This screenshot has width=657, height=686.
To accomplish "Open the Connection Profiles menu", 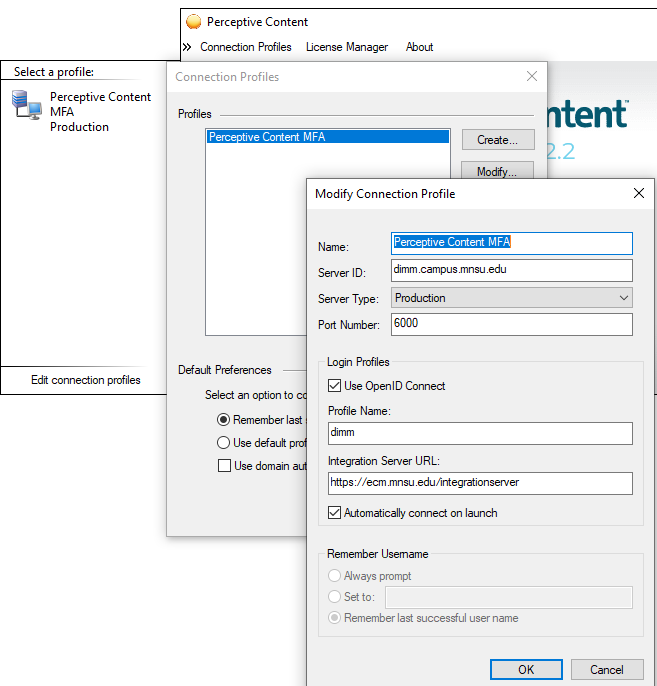I will pyautogui.click(x=245, y=47).
